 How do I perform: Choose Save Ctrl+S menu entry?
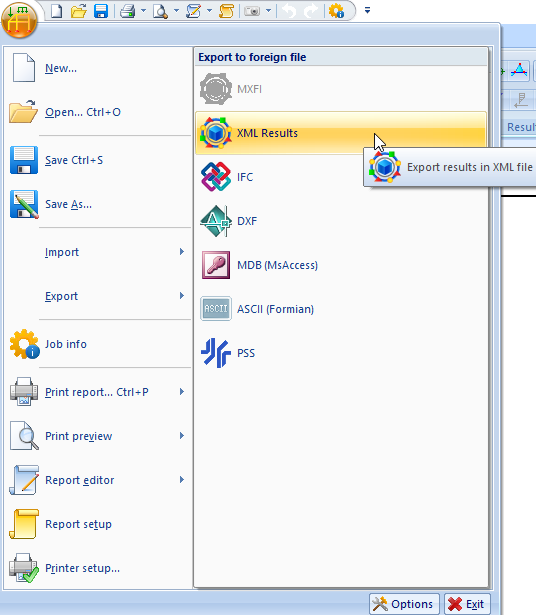click(x=97, y=160)
